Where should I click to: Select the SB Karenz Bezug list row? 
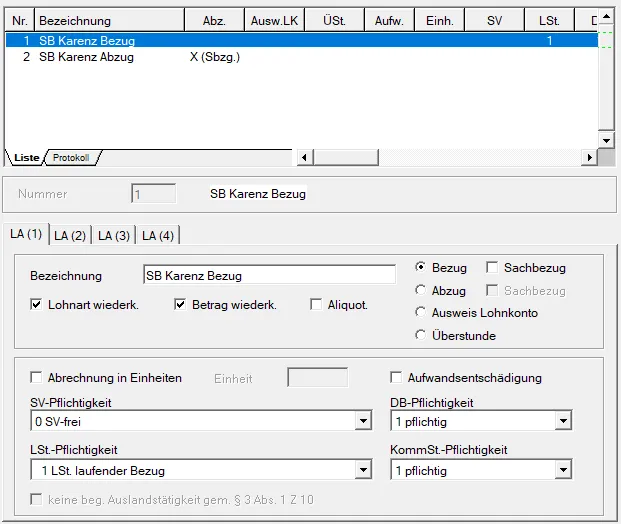[x=302, y=40]
